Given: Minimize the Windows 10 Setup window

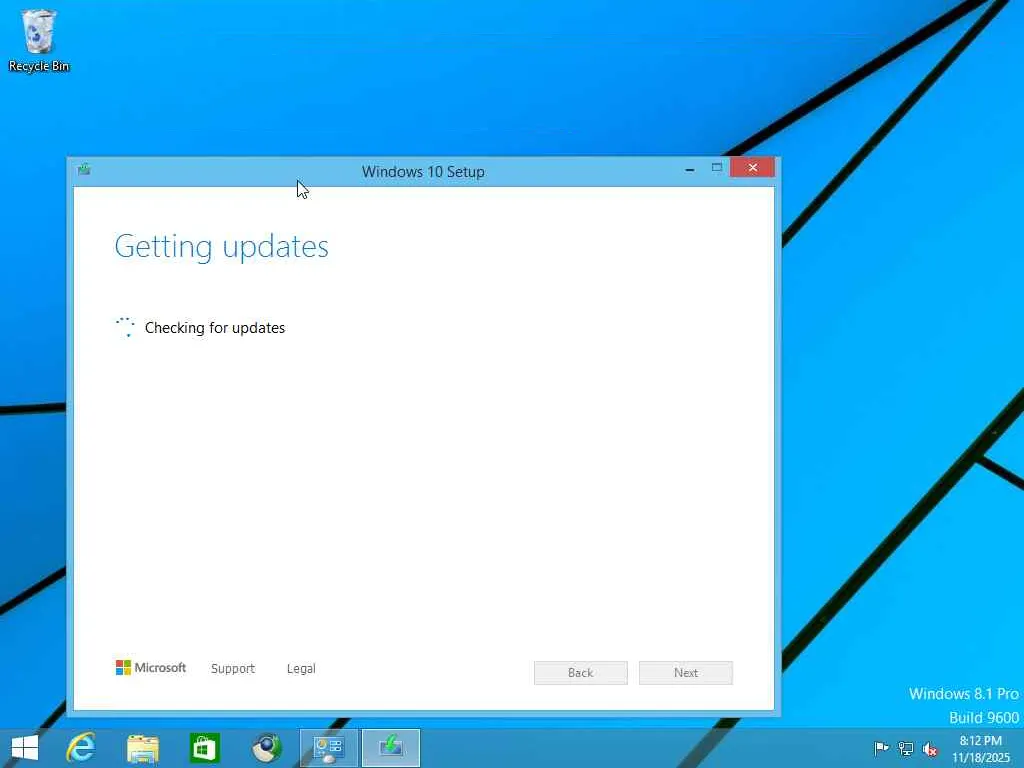Looking at the screenshot, I should tap(690, 168).
